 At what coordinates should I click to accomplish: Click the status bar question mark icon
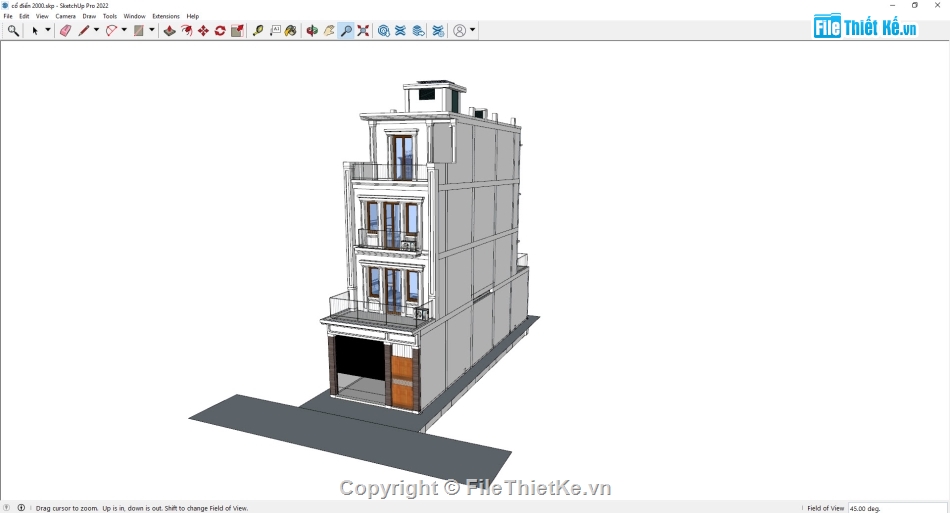[x=7, y=508]
